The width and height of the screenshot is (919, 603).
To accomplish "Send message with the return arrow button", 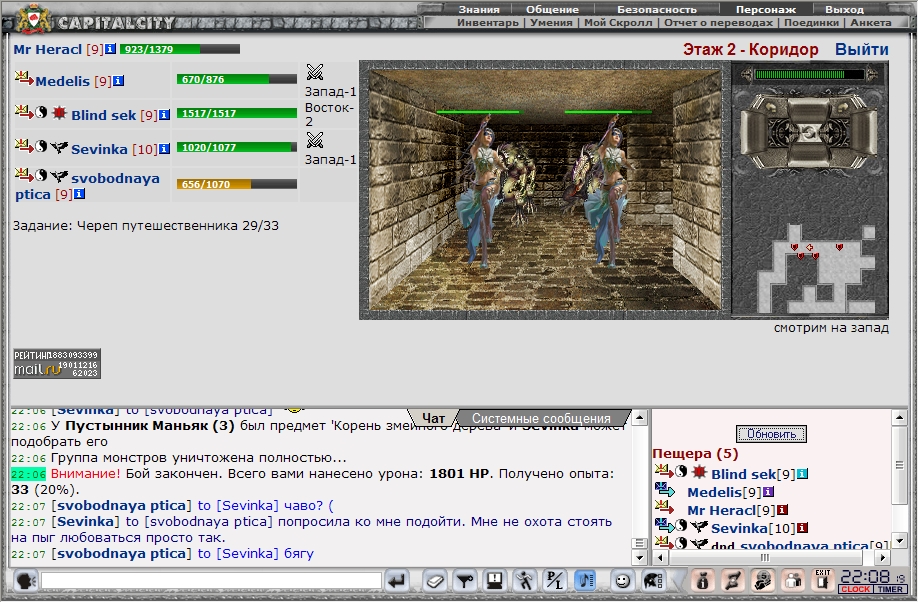I will [x=397, y=581].
